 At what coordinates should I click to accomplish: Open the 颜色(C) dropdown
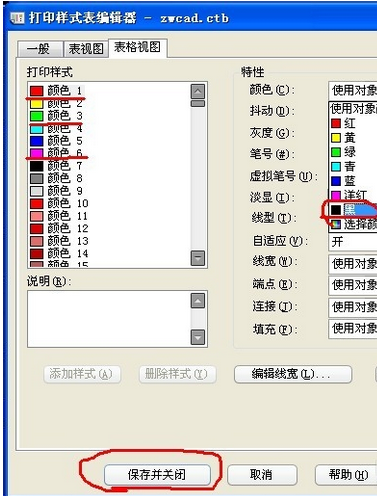pyautogui.click(x=353, y=90)
